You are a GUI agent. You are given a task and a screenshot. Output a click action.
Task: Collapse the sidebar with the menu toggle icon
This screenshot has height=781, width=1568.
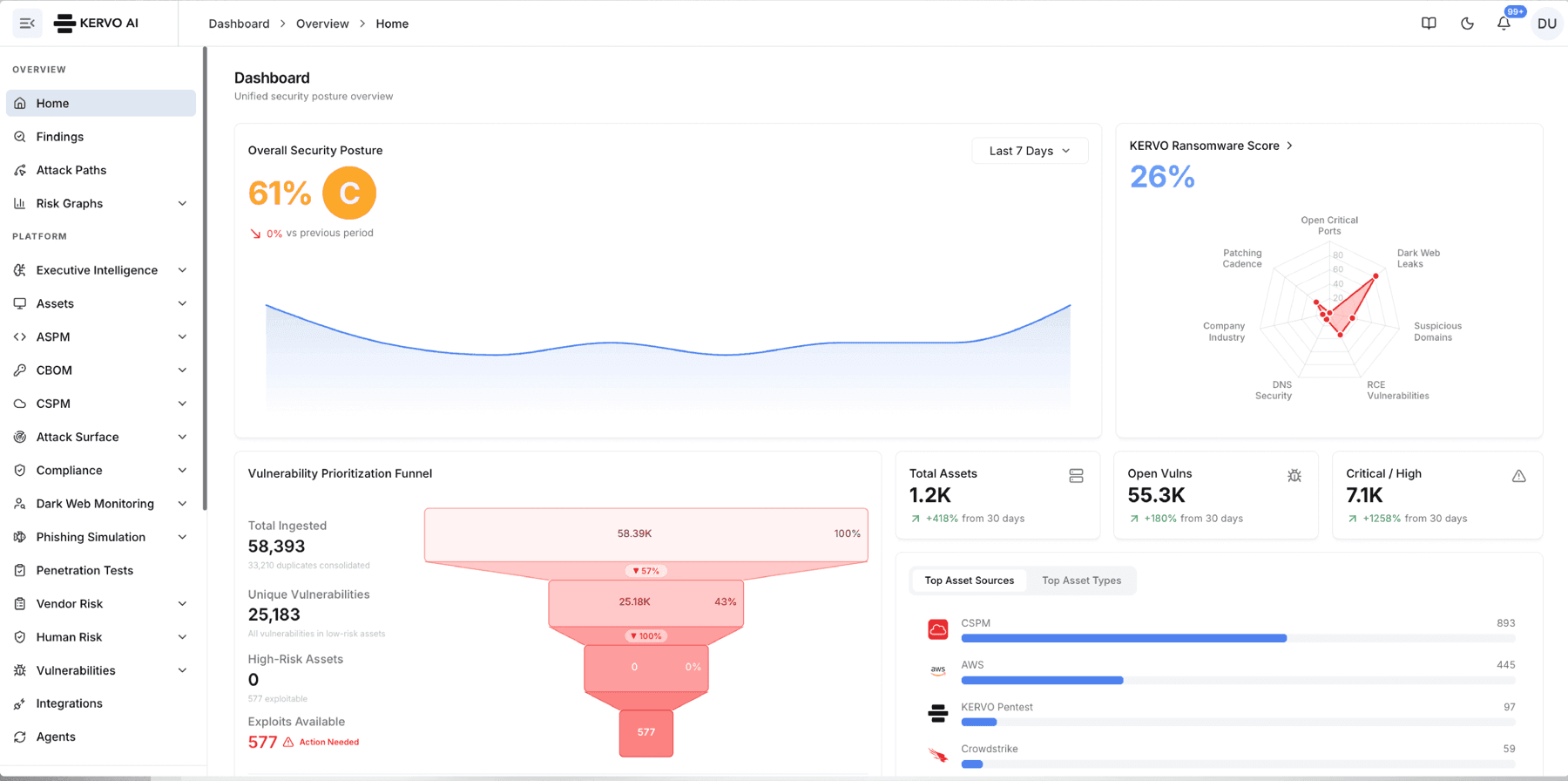click(x=27, y=24)
